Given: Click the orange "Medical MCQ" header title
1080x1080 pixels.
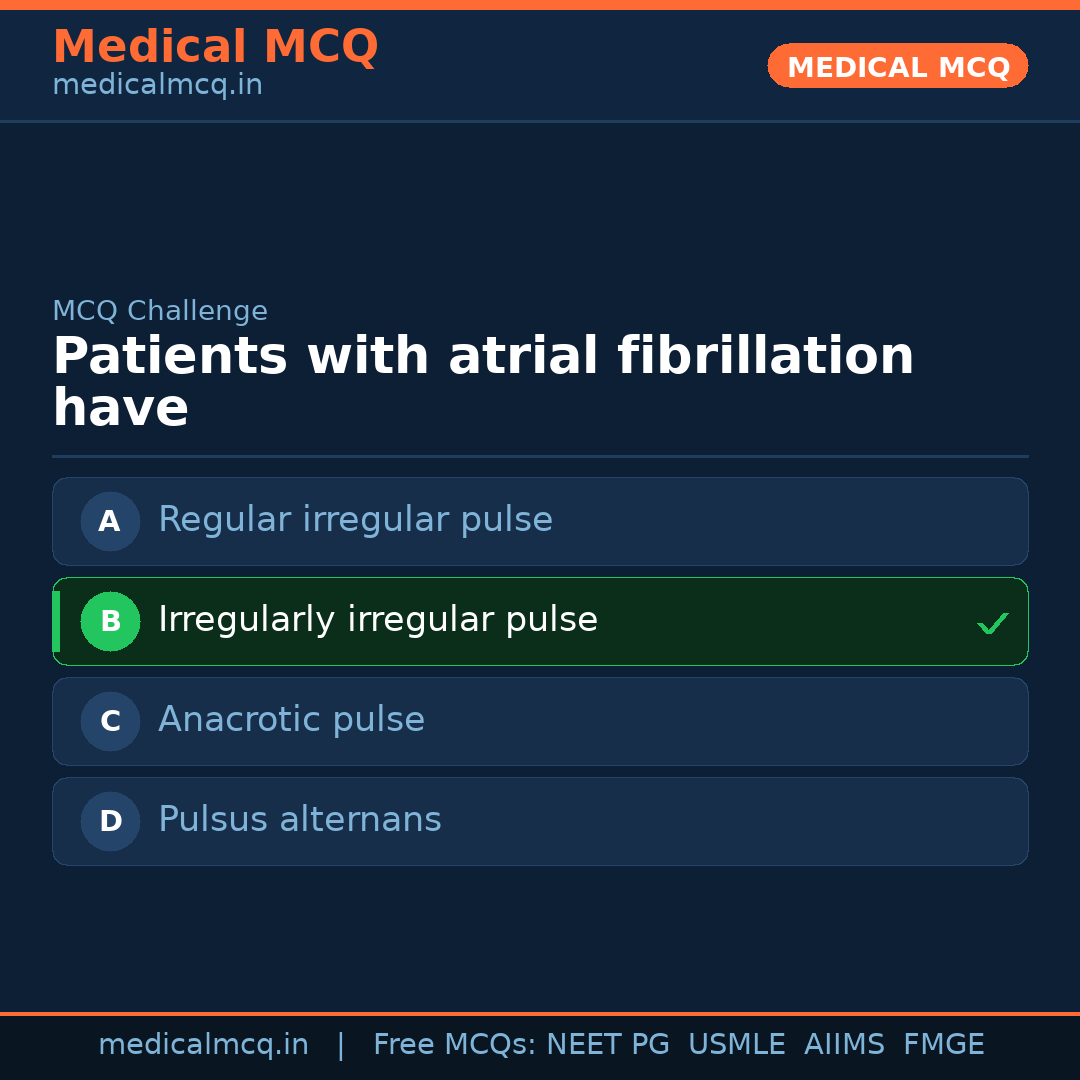Looking at the screenshot, I should [x=215, y=47].
